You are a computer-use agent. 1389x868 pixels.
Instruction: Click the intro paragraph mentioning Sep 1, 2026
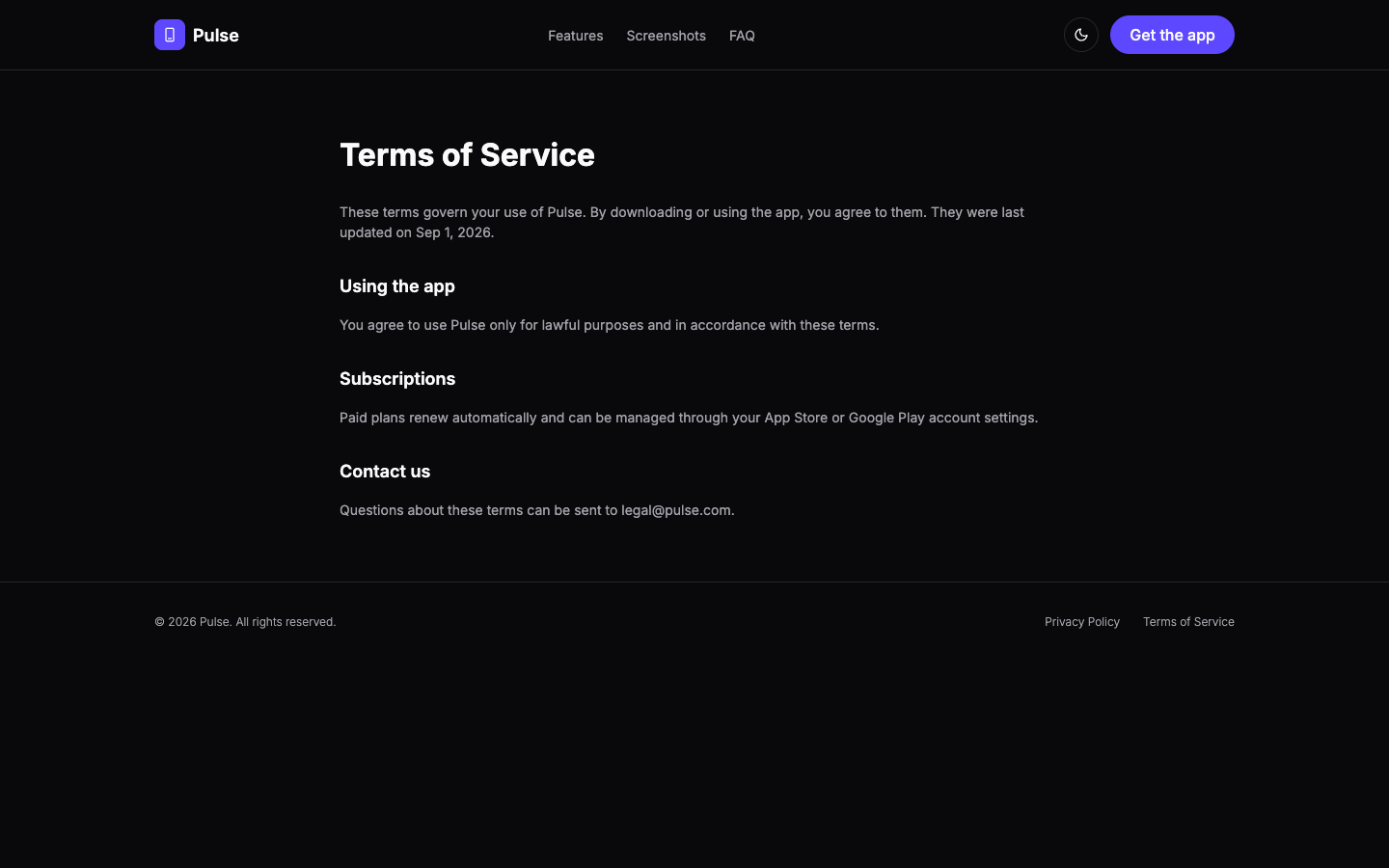682,222
